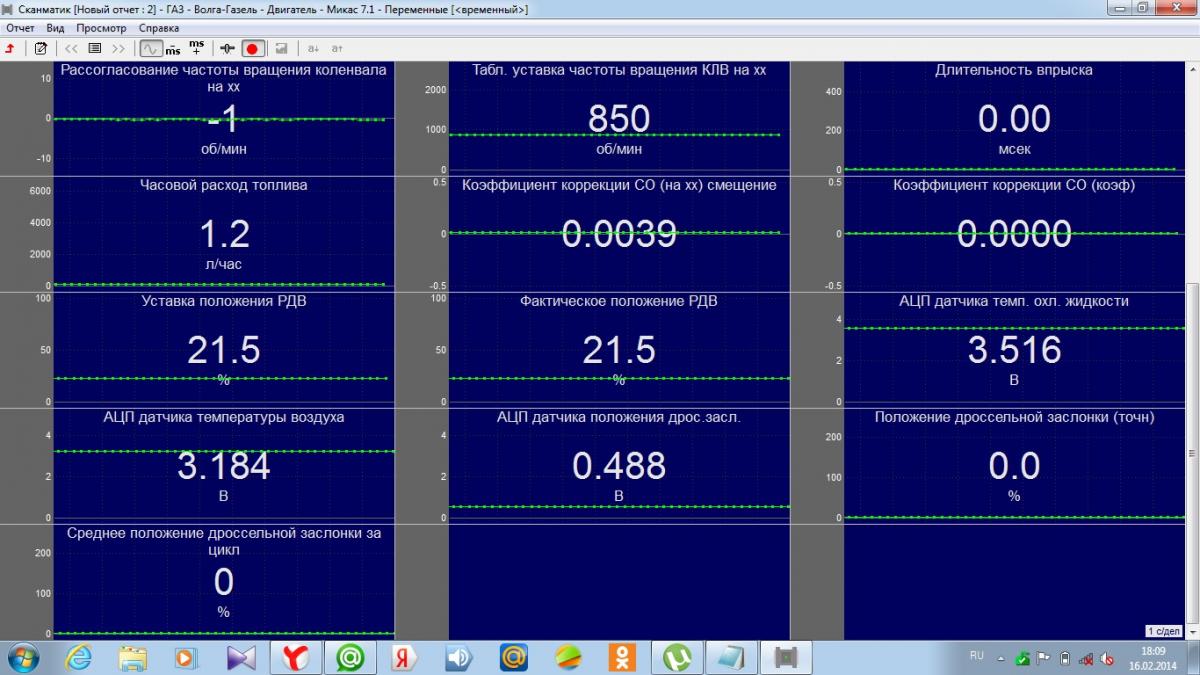This screenshot has width=1200, height=675.
Task: Click the grayed save chart icon
Action: pos(281,48)
